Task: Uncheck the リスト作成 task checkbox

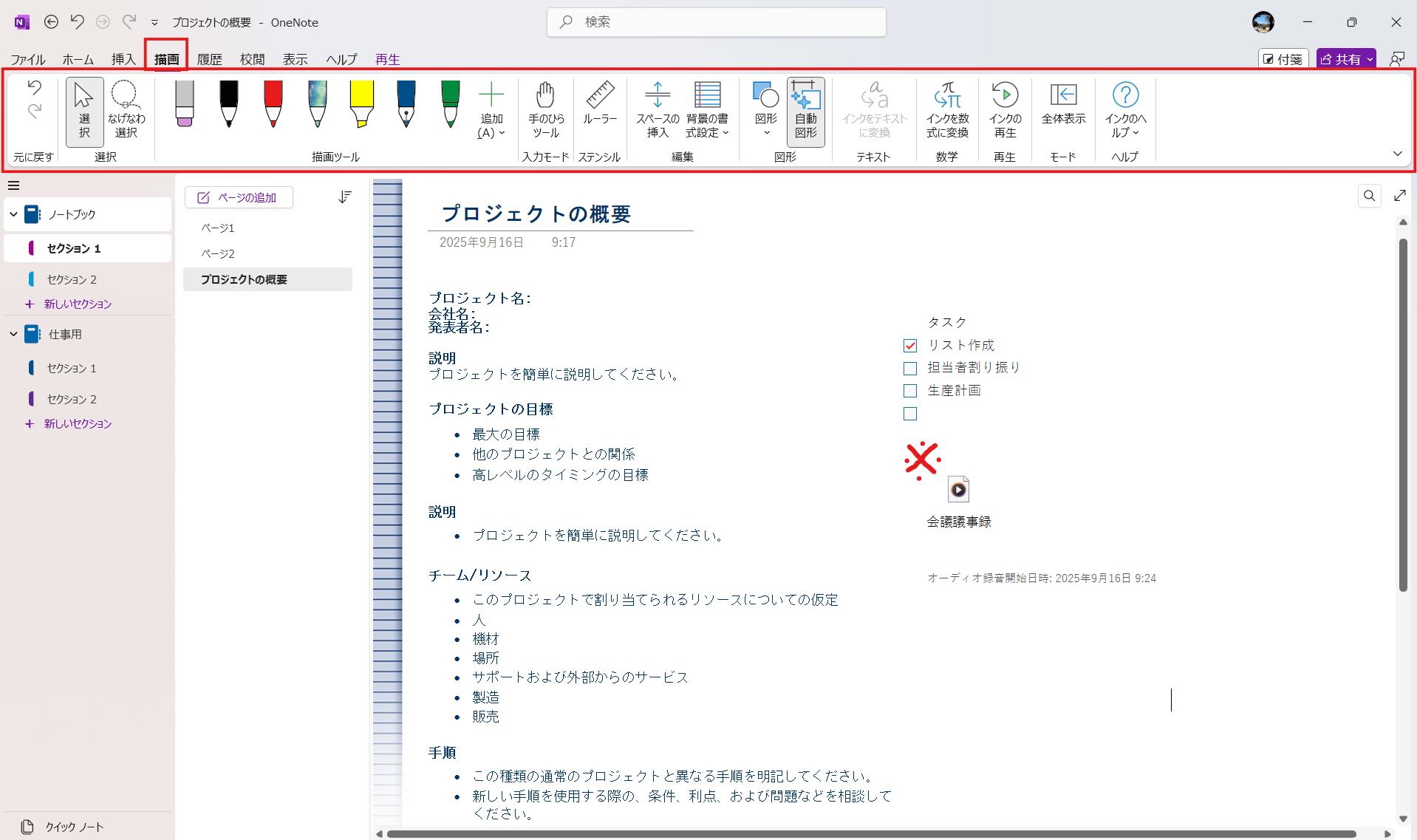Action: click(x=910, y=346)
